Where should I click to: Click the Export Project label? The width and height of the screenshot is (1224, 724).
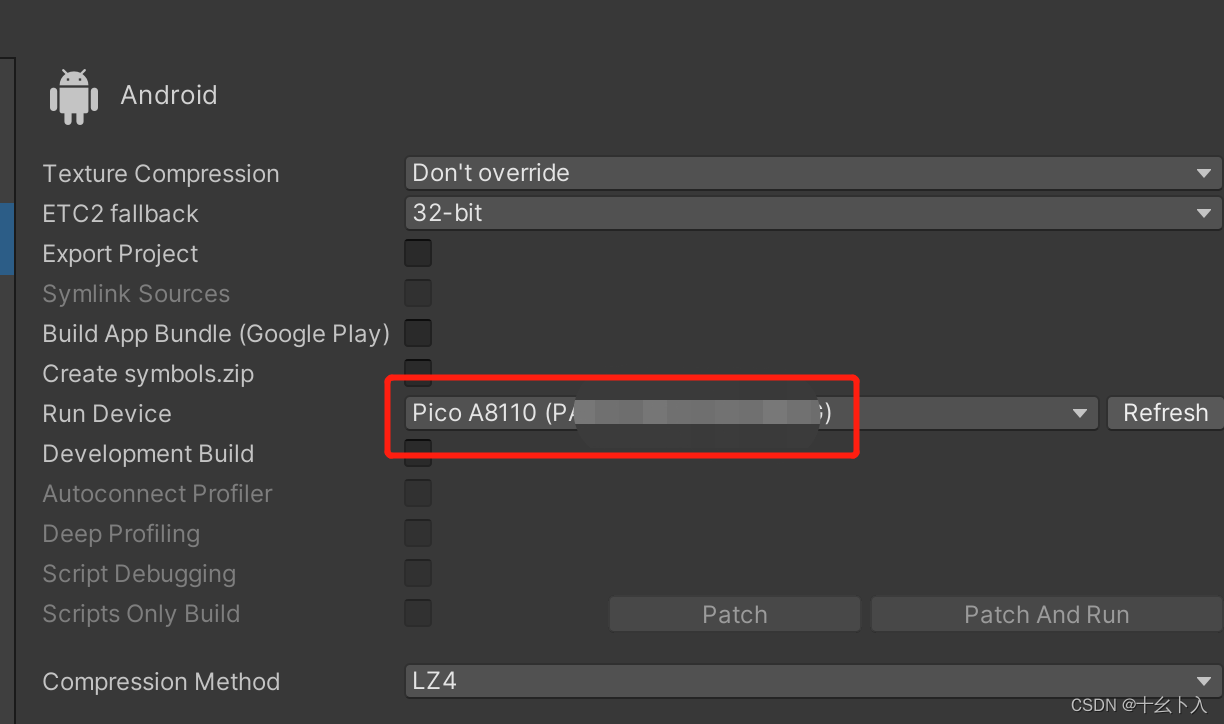coord(120,254)
